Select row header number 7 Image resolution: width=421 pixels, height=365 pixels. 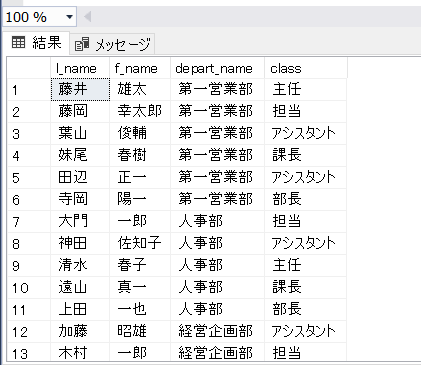[29, 221]
